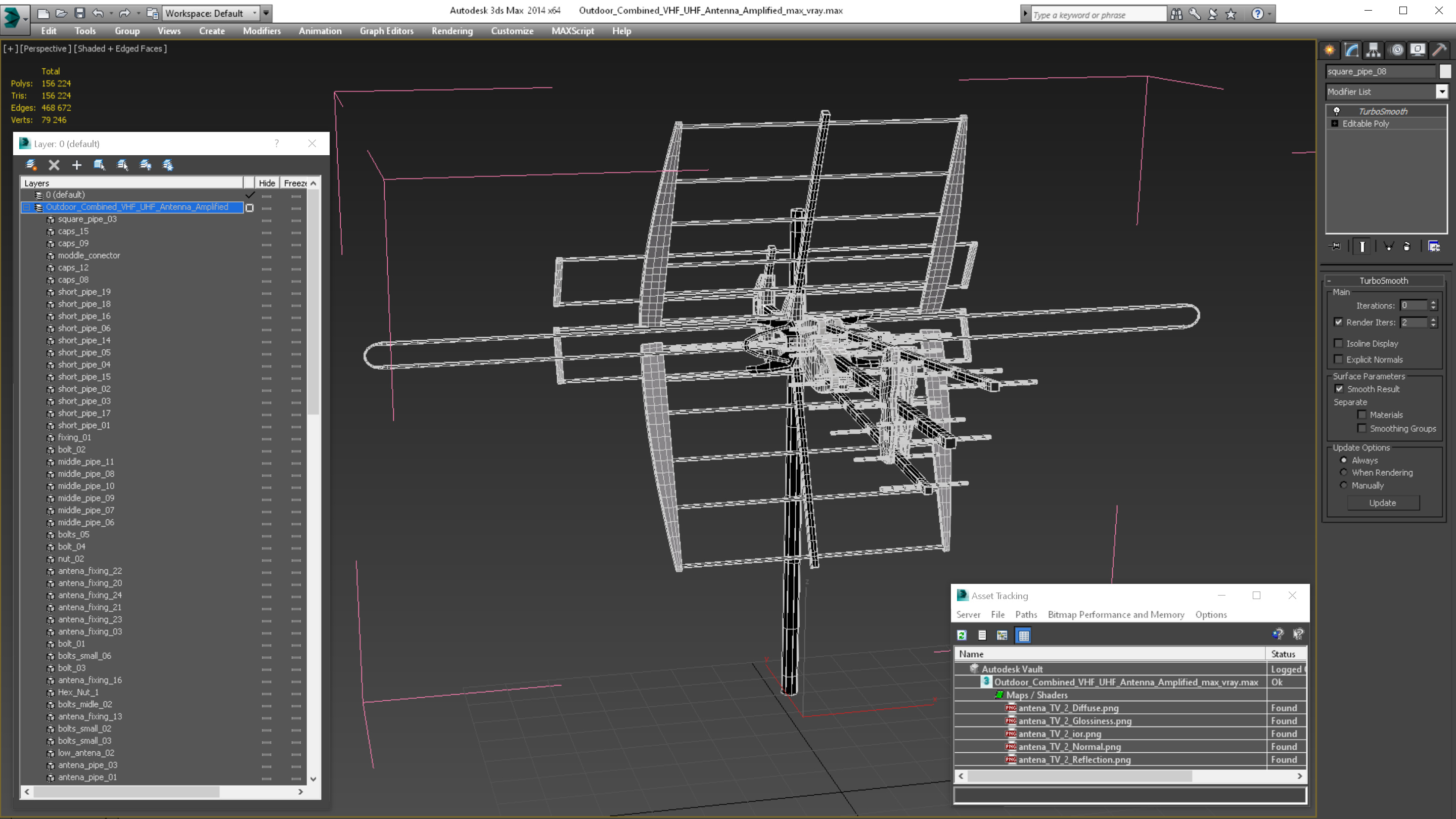Click Delete layer X icon
Screen dimensions: 1456x819
54,165
